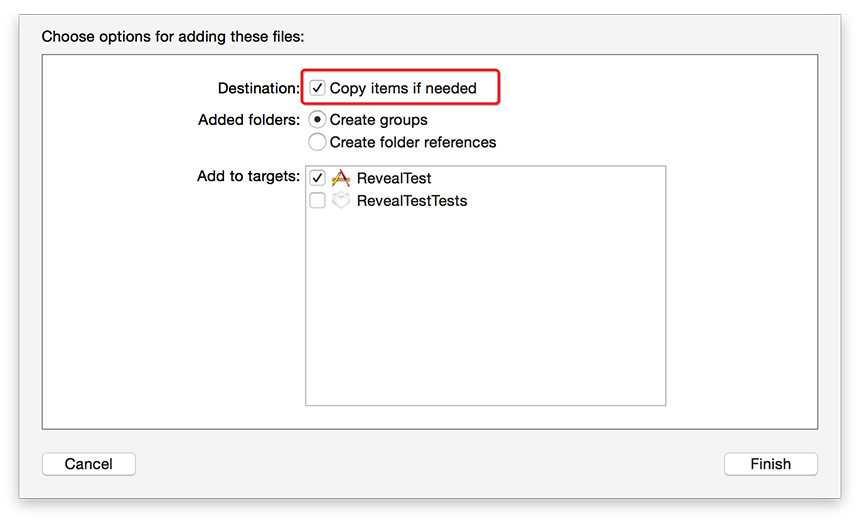The height and width of the screenshot is (522, 860).
Task: Click the RevealTest app target icon
Action: 341,178
